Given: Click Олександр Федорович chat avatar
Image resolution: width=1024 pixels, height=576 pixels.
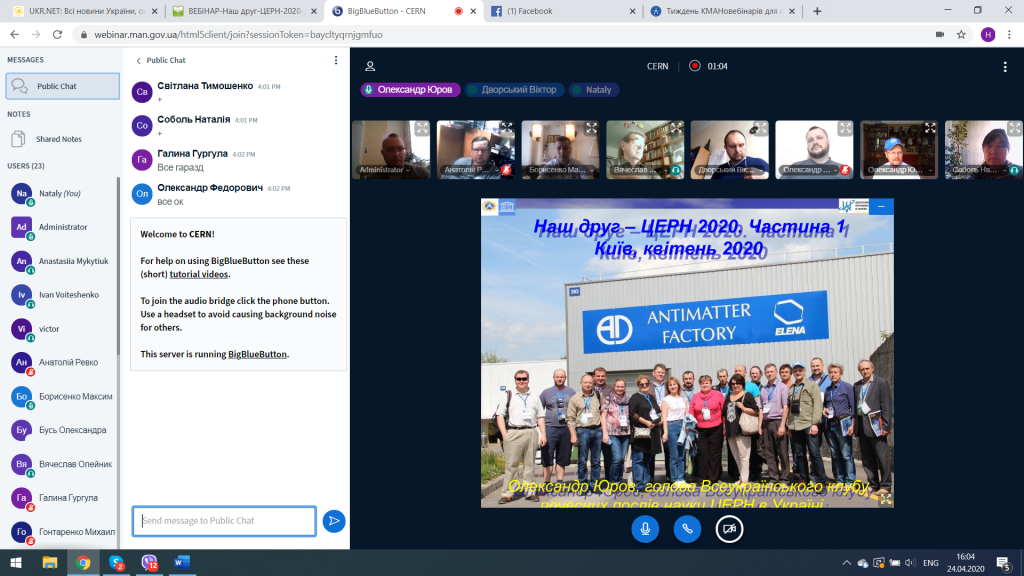Looking at the screenshot, I should pyautogui.click(x=142, y=193).
